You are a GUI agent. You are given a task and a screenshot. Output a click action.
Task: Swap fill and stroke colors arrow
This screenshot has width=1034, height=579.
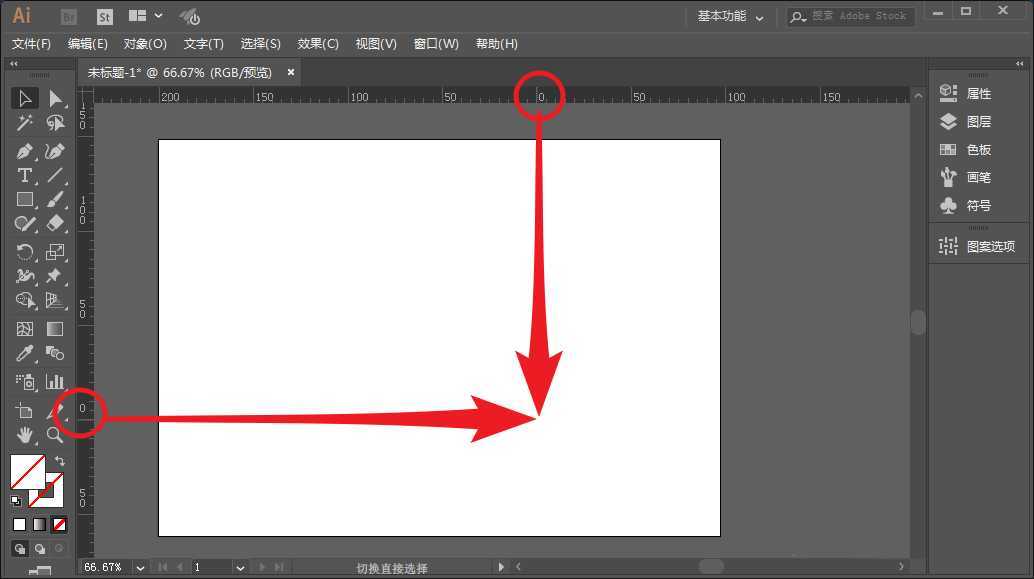[x=60, y=461]
